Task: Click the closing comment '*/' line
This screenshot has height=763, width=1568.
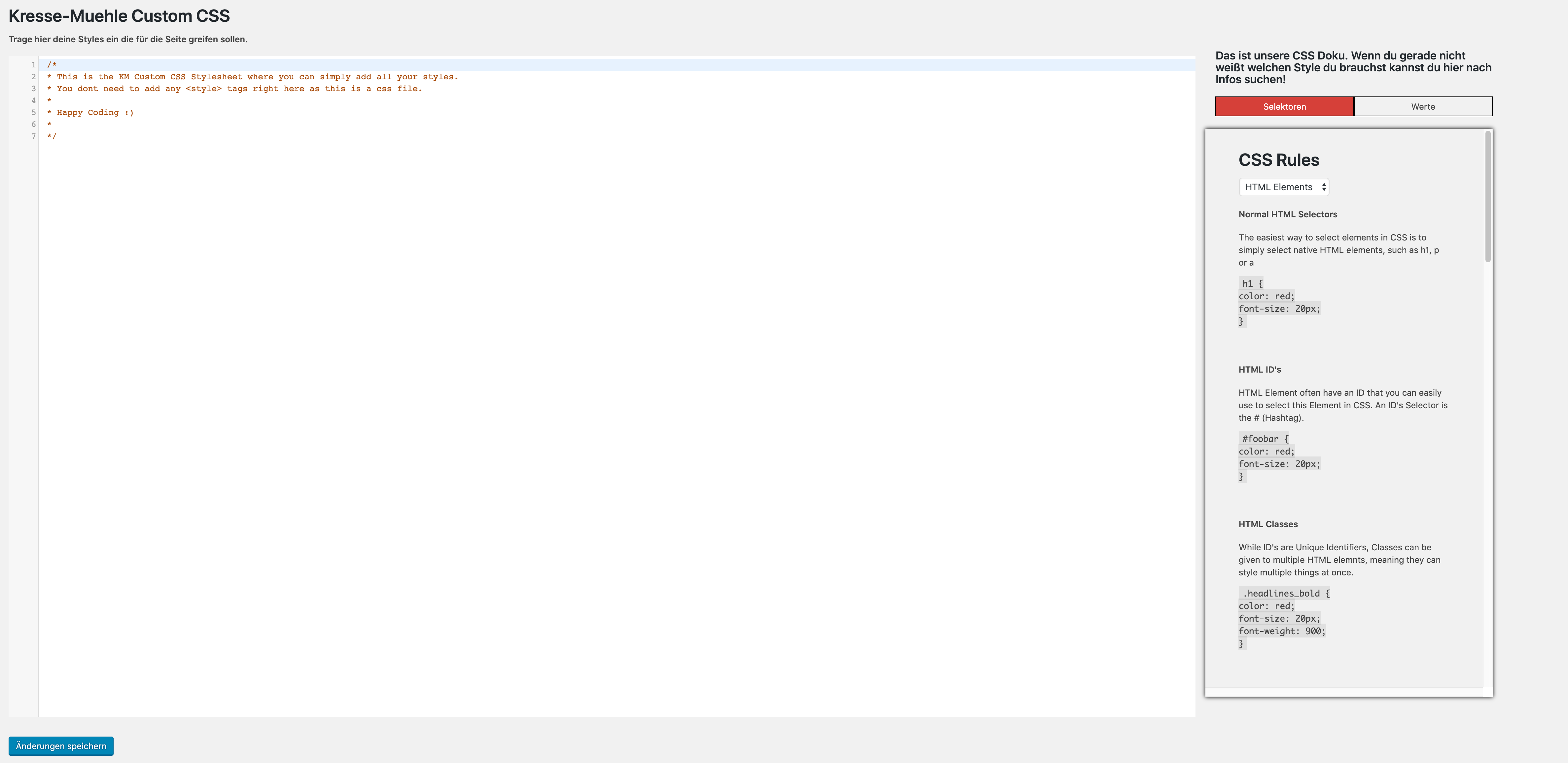Action: pos(52,136)
